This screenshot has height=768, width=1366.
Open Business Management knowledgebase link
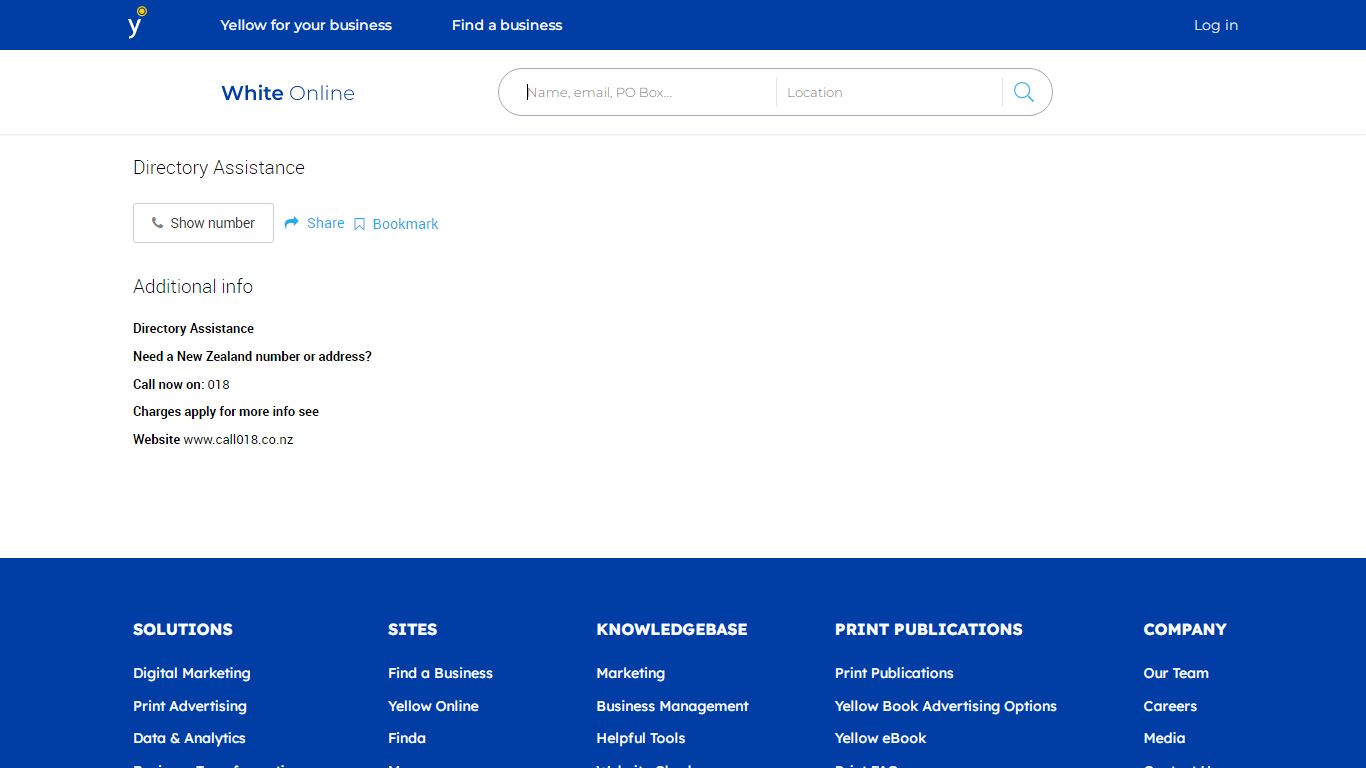pos(673,706)
